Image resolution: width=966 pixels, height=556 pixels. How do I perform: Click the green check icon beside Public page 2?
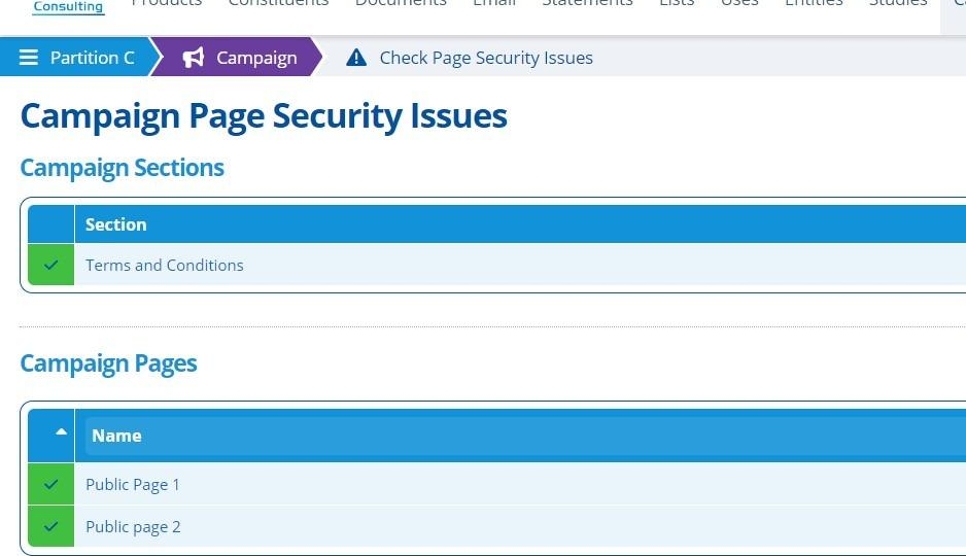[51, 527]
